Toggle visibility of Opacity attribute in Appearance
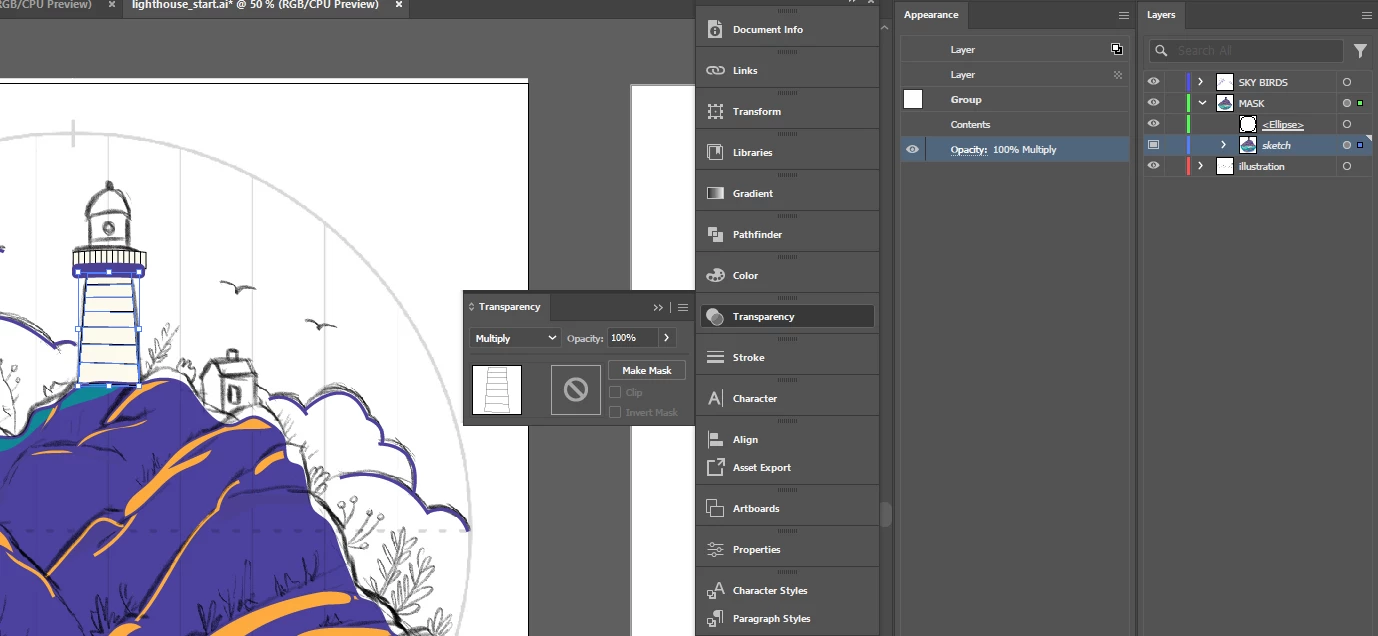This screenshot has height=636, width=1378. [x=912, y=150]
